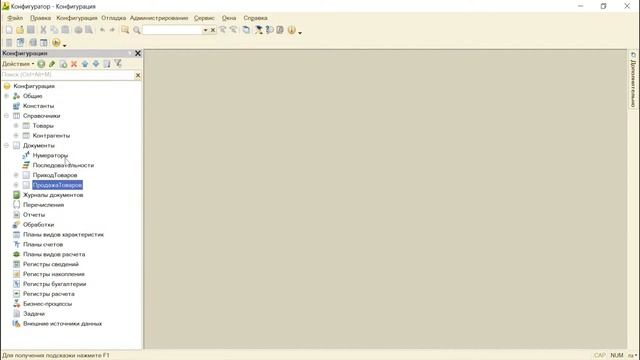This screenshot has width=640, height=360.
Task: Close the Конфигурация panel
Action: click(x=138, y=53)
